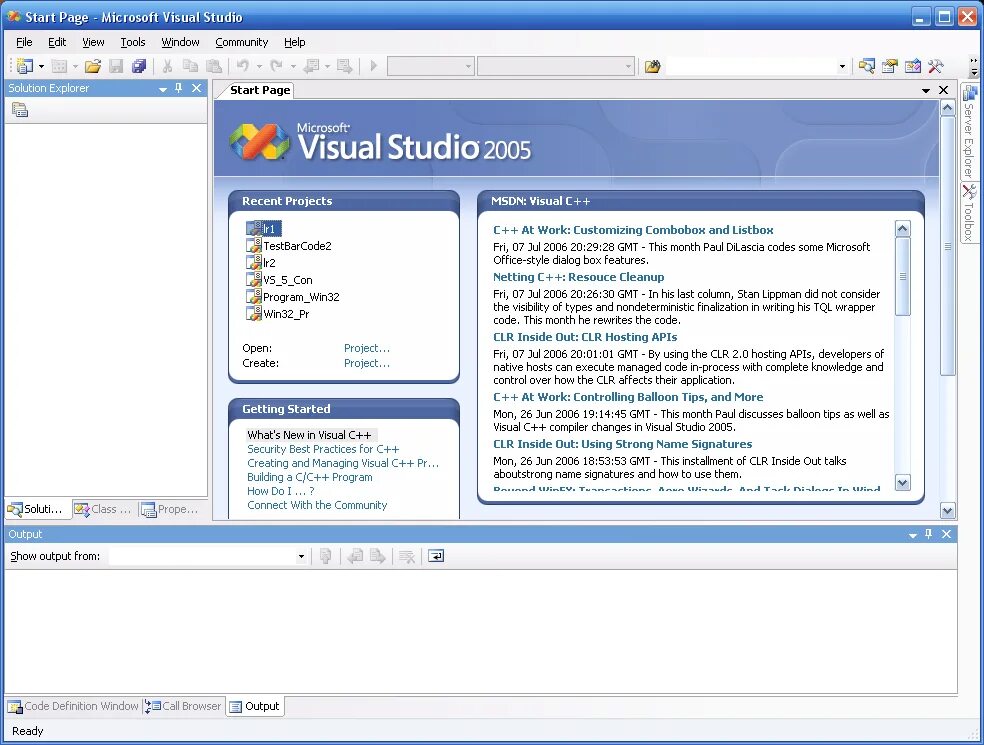Switch to the Call Browser tab
Viewport: 984px width, 745px height.
(183, 706)
